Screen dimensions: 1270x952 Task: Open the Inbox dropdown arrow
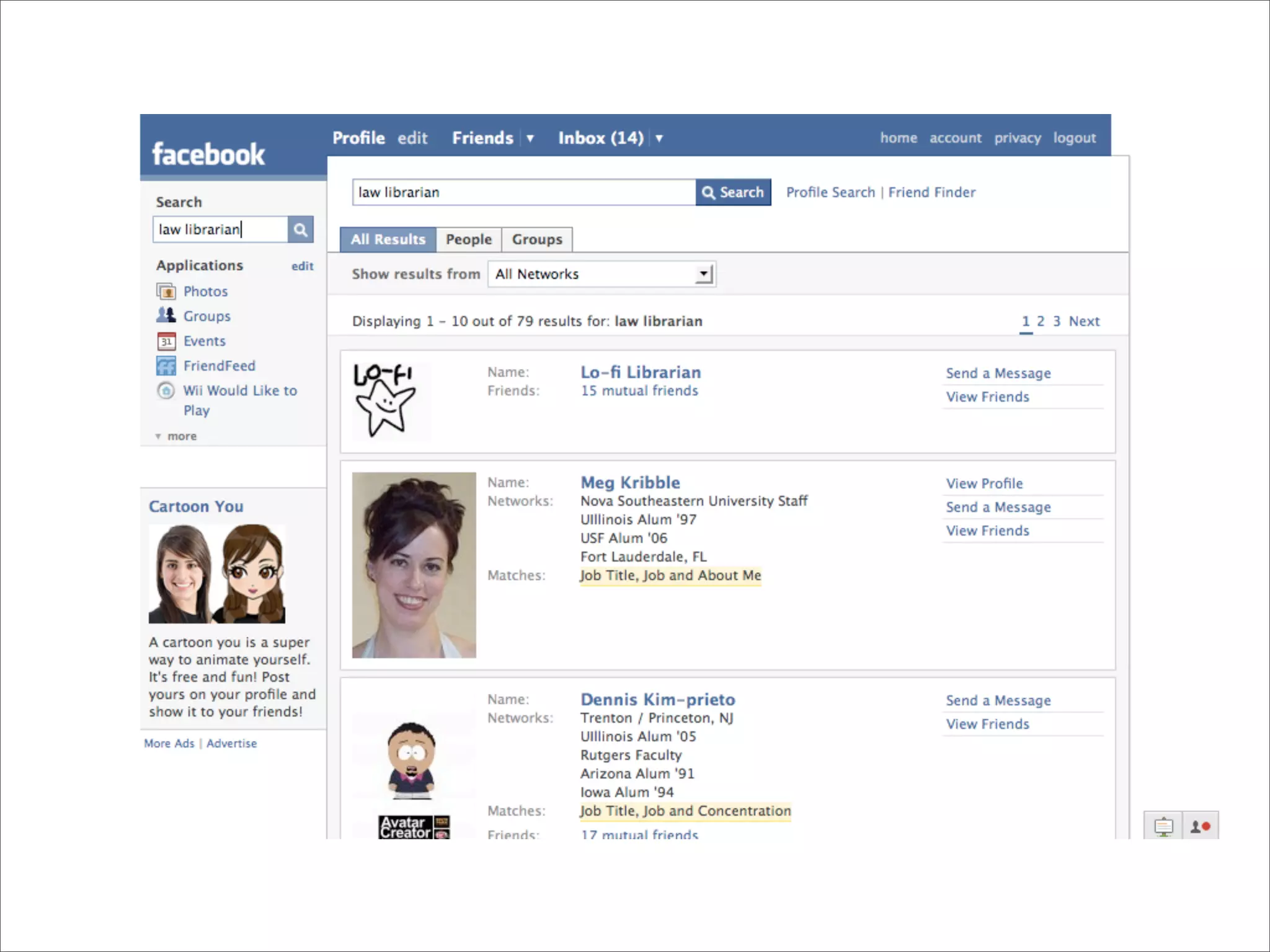click(659, 138)
